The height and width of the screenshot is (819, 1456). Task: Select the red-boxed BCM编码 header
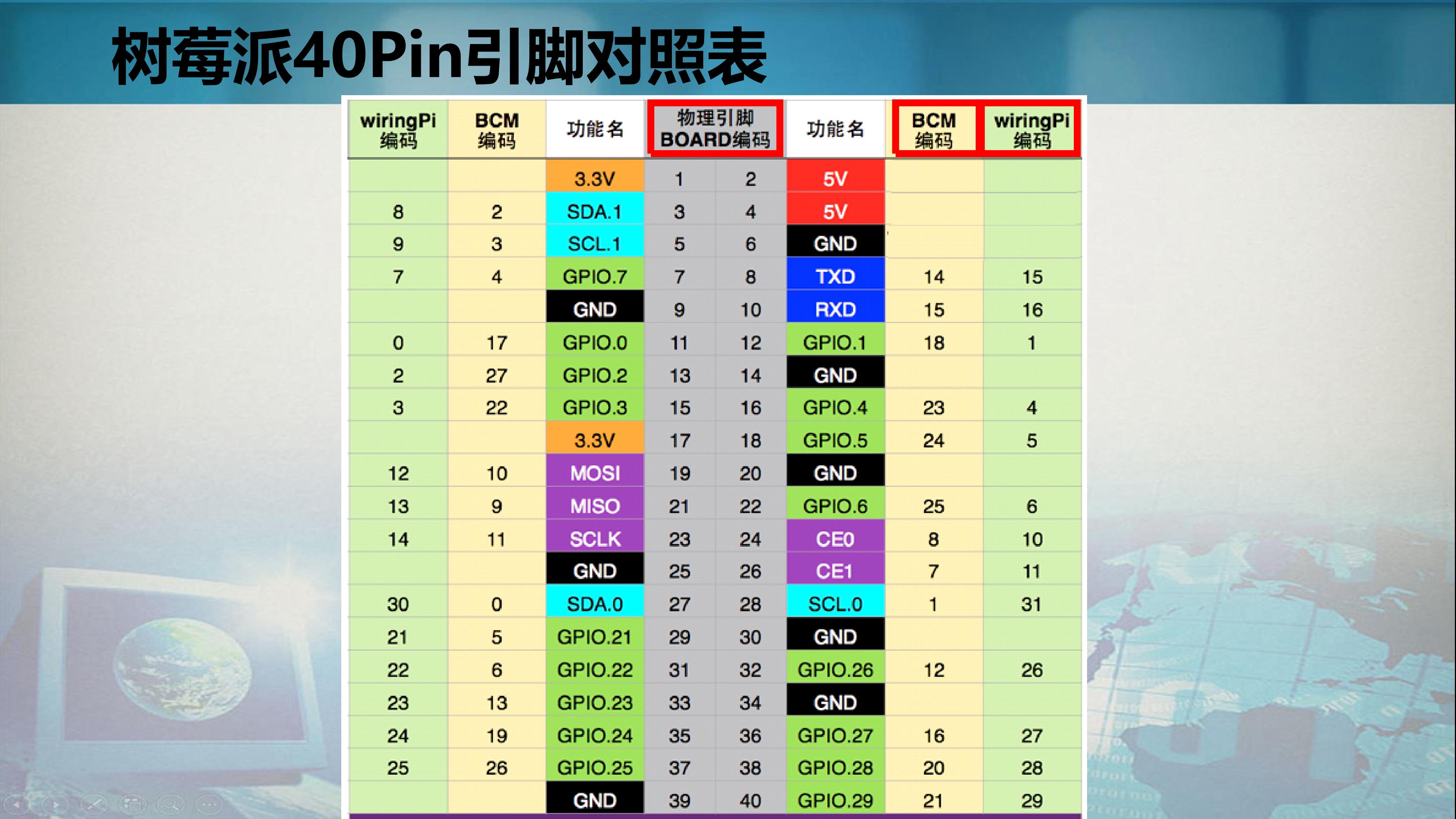point(934,128)
